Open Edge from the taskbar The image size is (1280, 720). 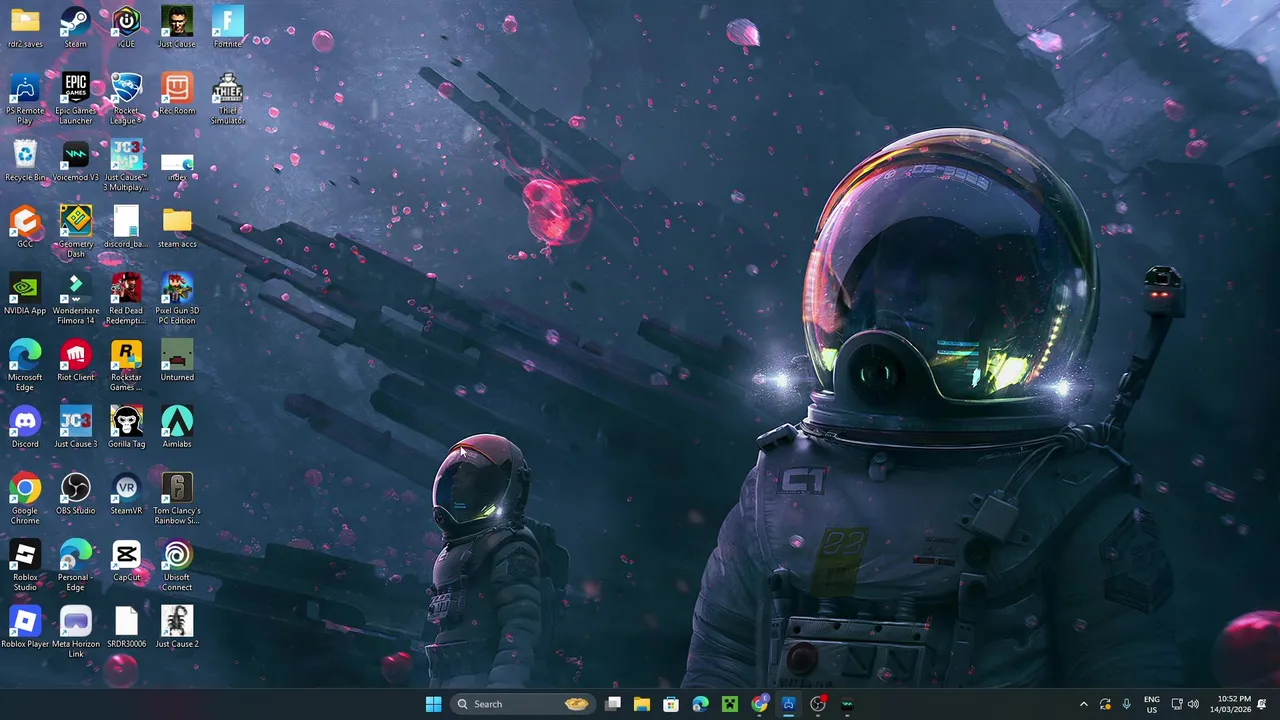tap(700, 704)
